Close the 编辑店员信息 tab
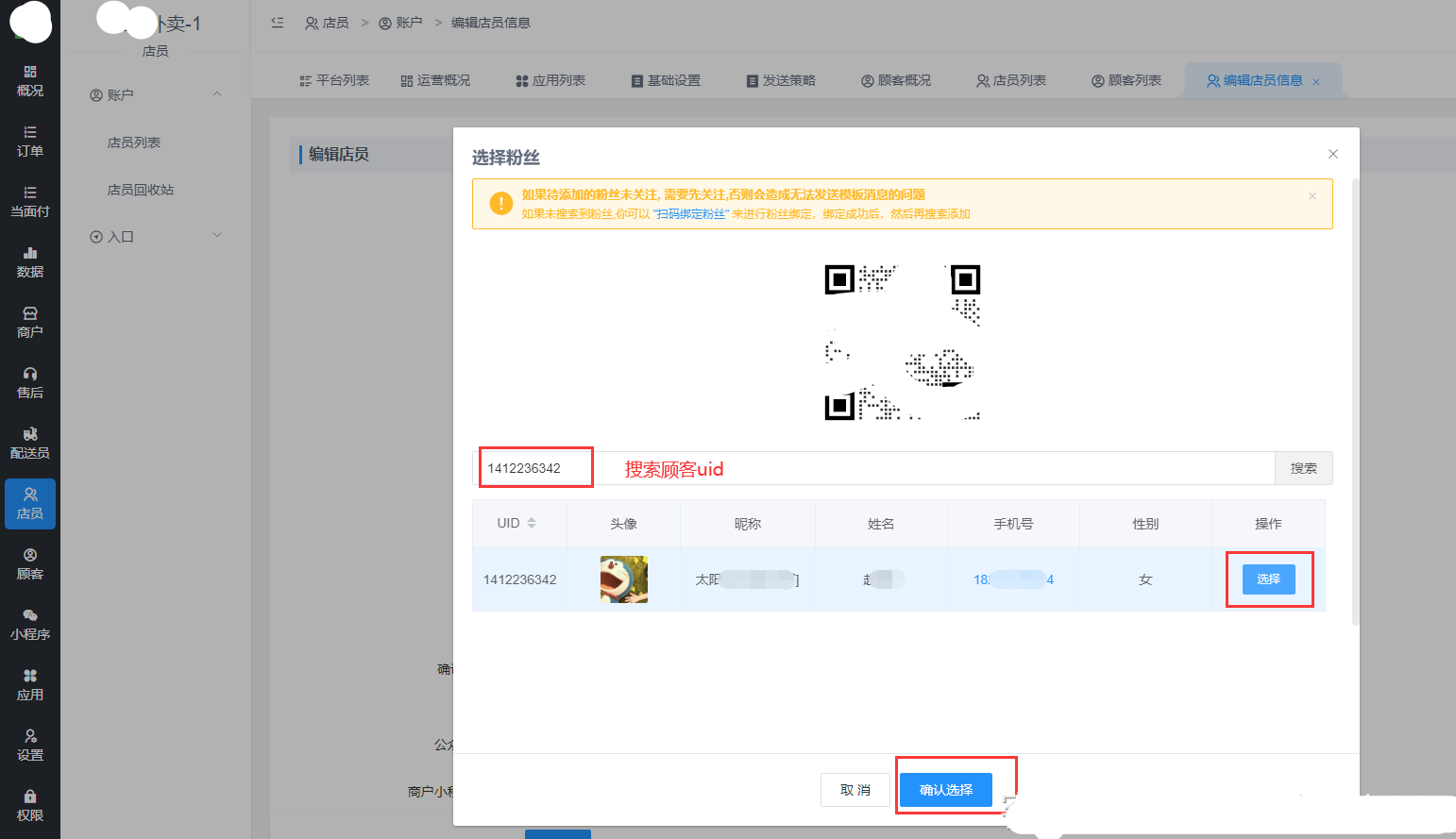Screen dimensions: 1456x839 coord(1316,82)
